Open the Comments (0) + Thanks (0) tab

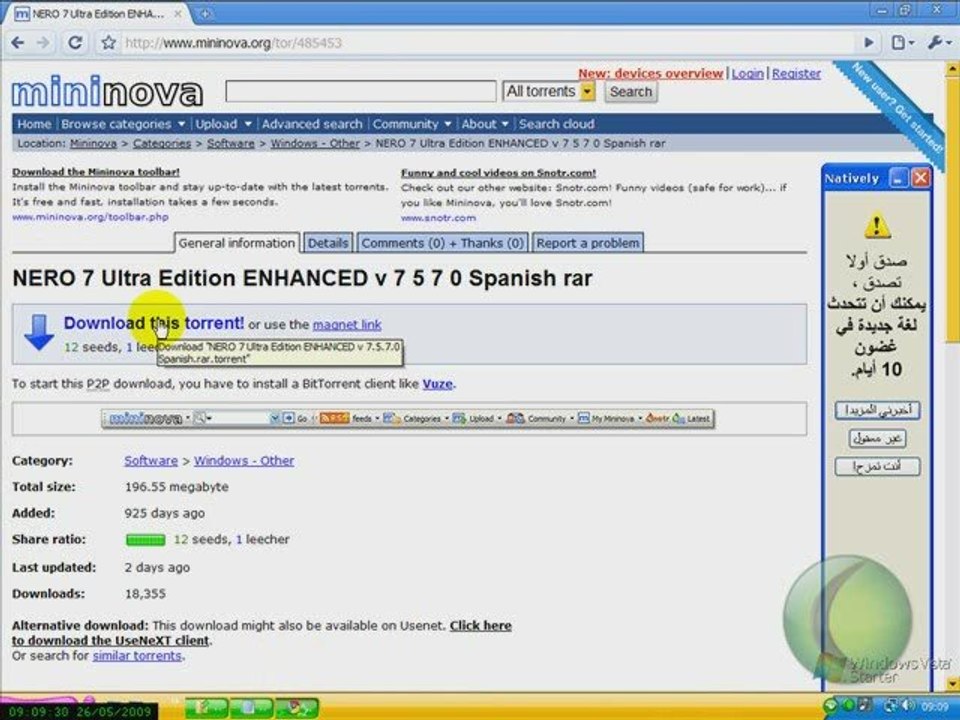(442, 243)
